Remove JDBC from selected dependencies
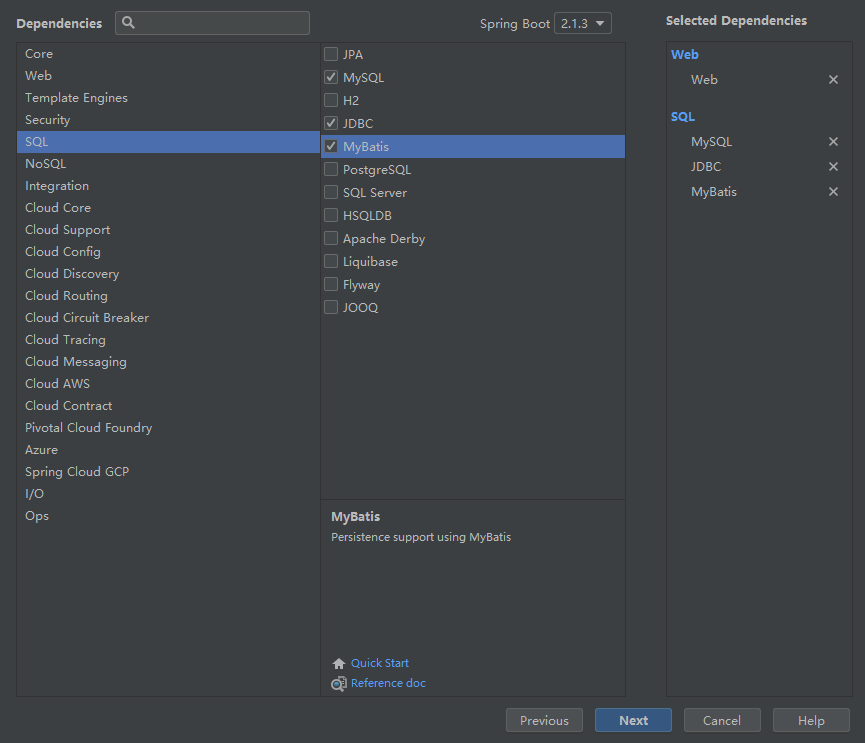The image size is (865, 743). click(833, 167)
